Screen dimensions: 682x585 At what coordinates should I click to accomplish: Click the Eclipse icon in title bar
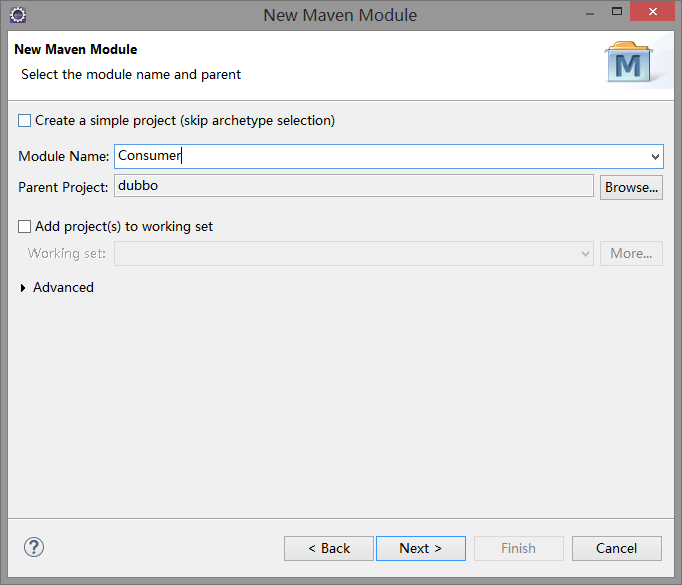pyautogui.click(x=18, y=15)
